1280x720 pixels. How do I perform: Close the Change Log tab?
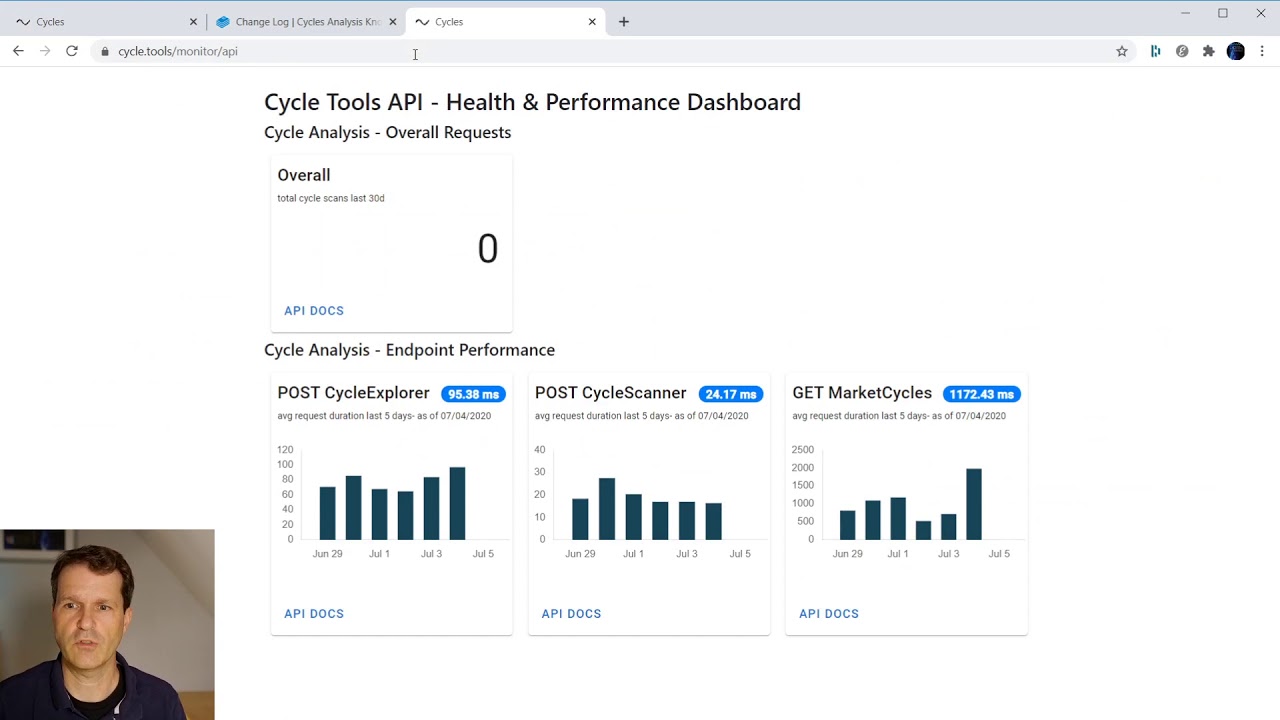click(393, 21)
